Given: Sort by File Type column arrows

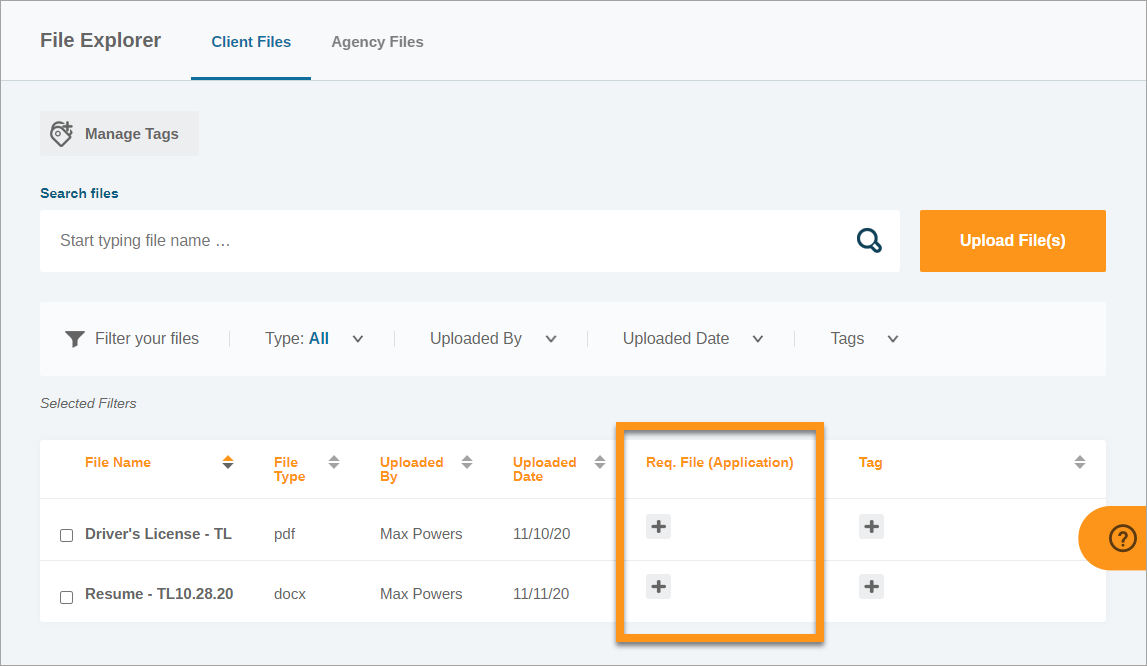Looking at the screenshot, I should pyautogui.click(x=334, y=462).
